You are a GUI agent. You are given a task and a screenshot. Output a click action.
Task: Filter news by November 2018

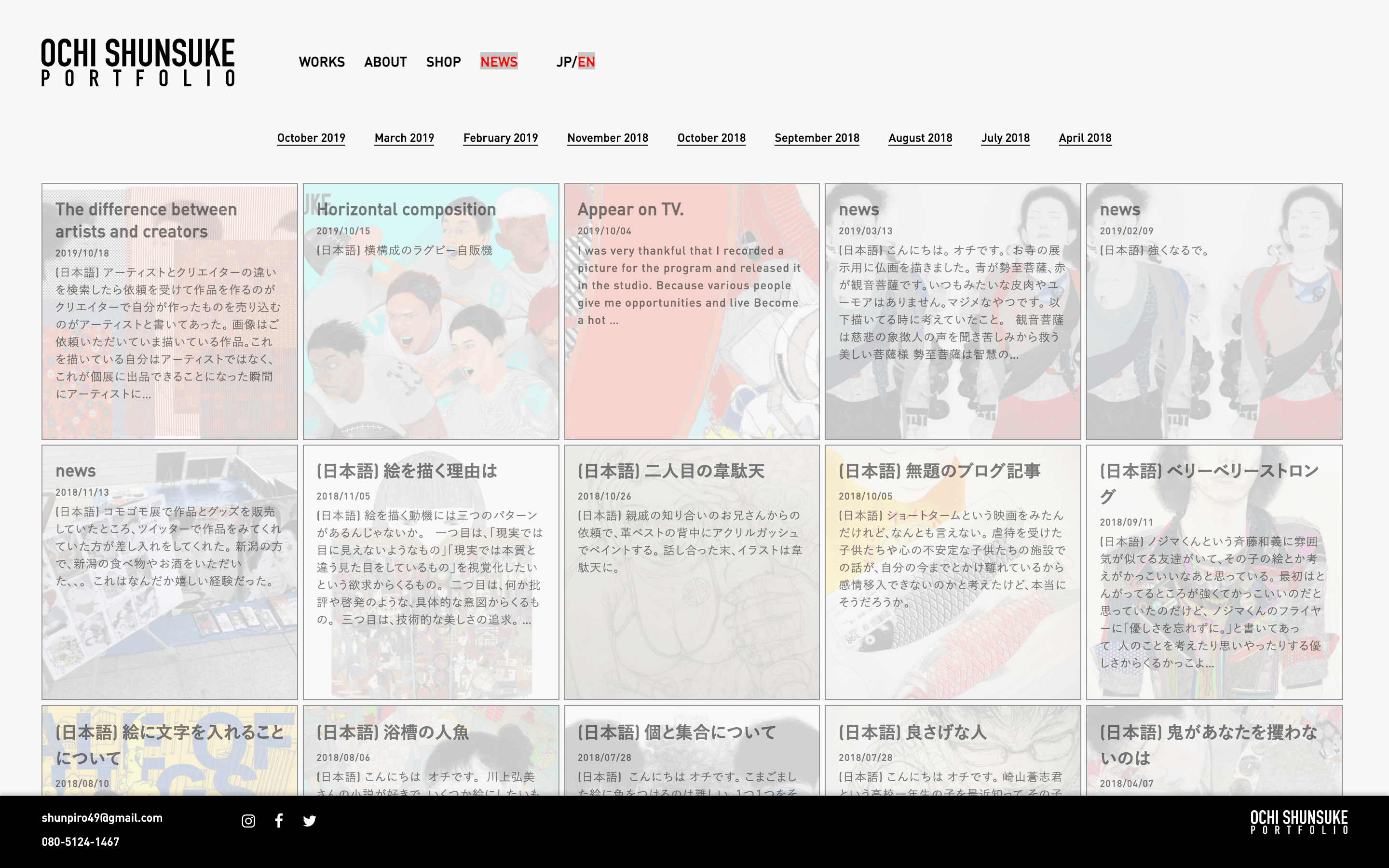click(x=607, y=138)
